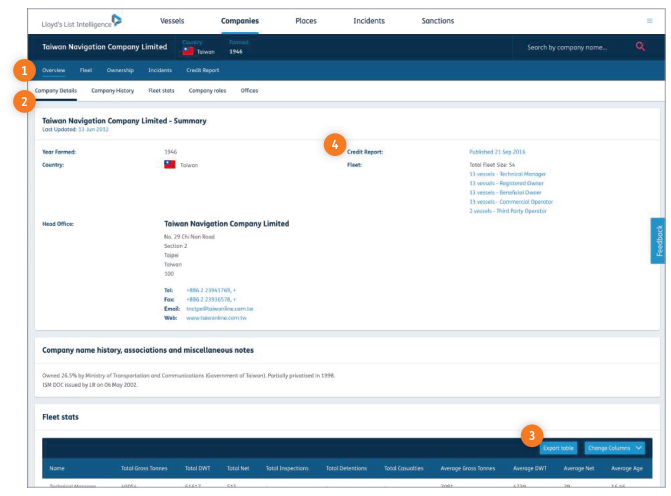
Task: Click the Total Fleet Size: 54 text
Action: pyautogui.click(x=492, y=165)
